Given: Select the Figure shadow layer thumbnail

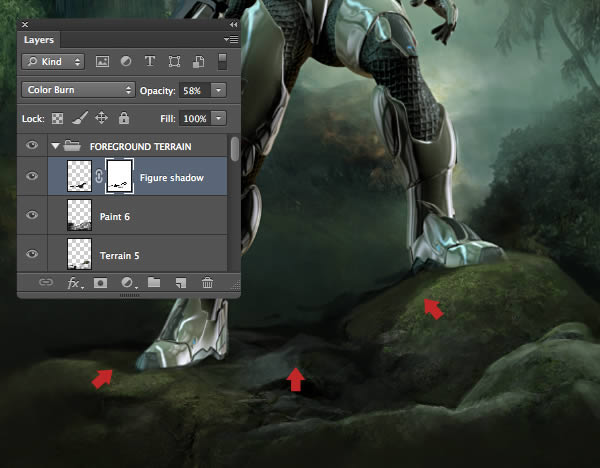Looking at the screenshot, I should pos(79,176).
